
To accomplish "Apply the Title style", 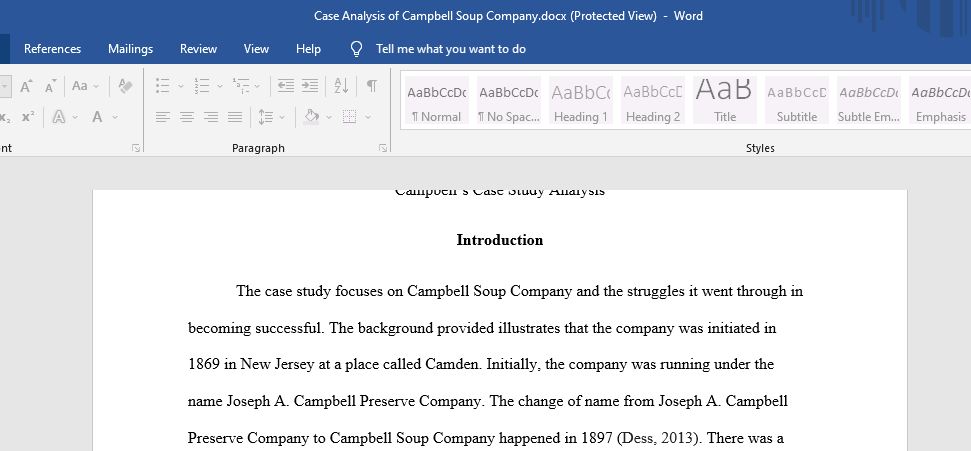I will tap(725, 100).
